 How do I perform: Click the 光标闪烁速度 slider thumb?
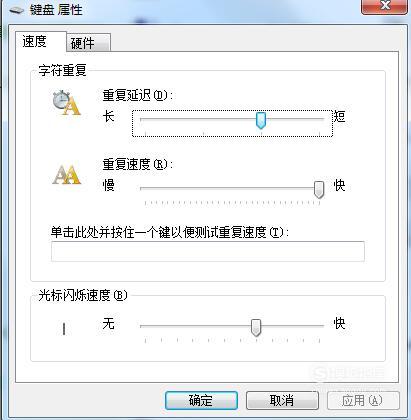click(256, 328)
